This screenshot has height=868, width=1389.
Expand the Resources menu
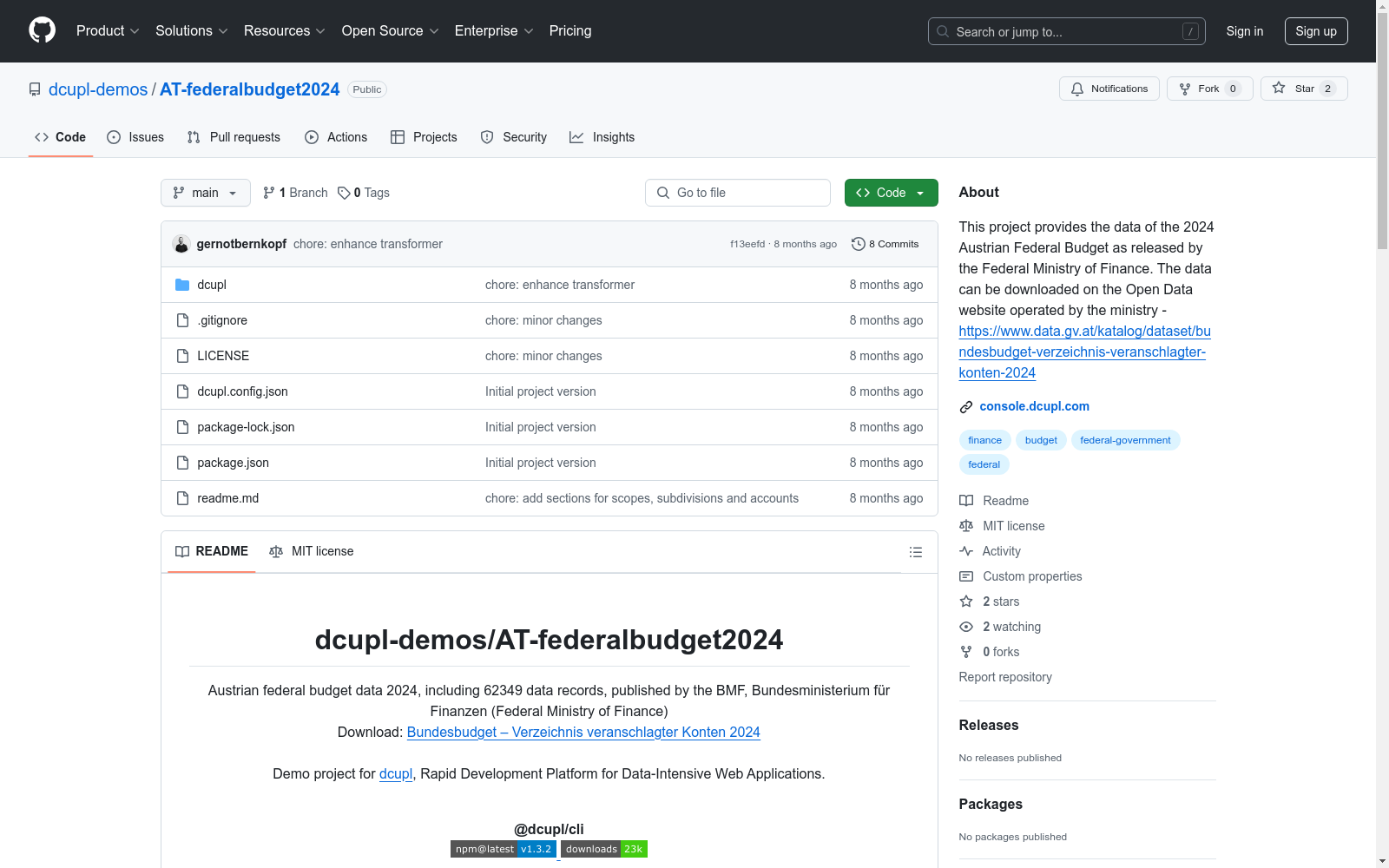click(x=284, y=30)
